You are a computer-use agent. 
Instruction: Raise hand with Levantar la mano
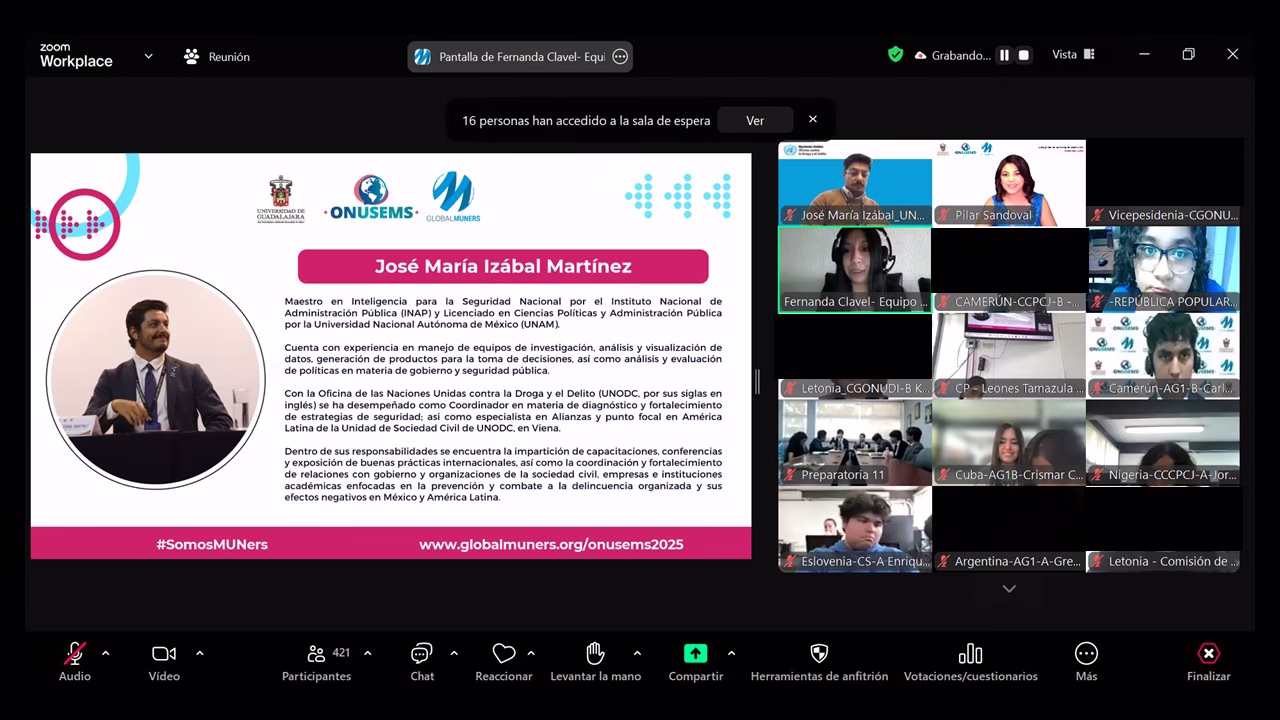point(595,654)
